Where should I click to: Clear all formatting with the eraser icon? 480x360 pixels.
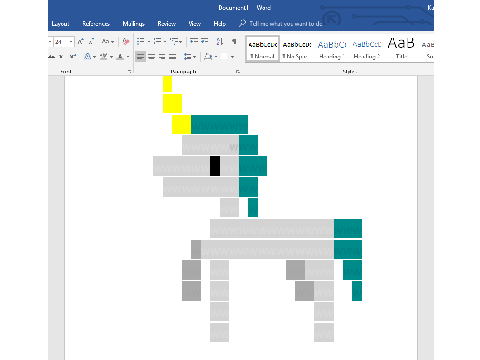click(126, 42)
